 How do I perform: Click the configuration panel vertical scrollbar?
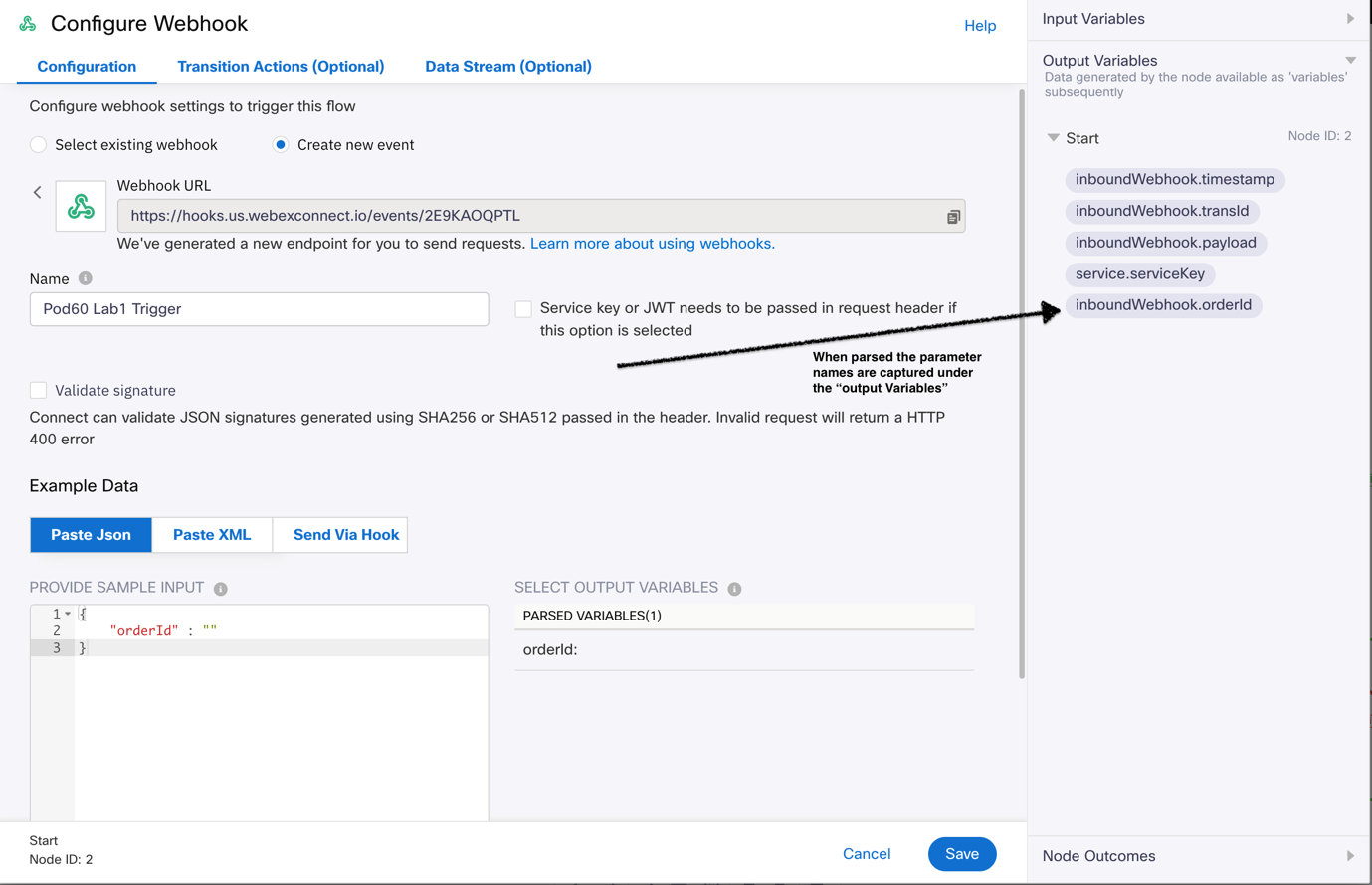1021,385
